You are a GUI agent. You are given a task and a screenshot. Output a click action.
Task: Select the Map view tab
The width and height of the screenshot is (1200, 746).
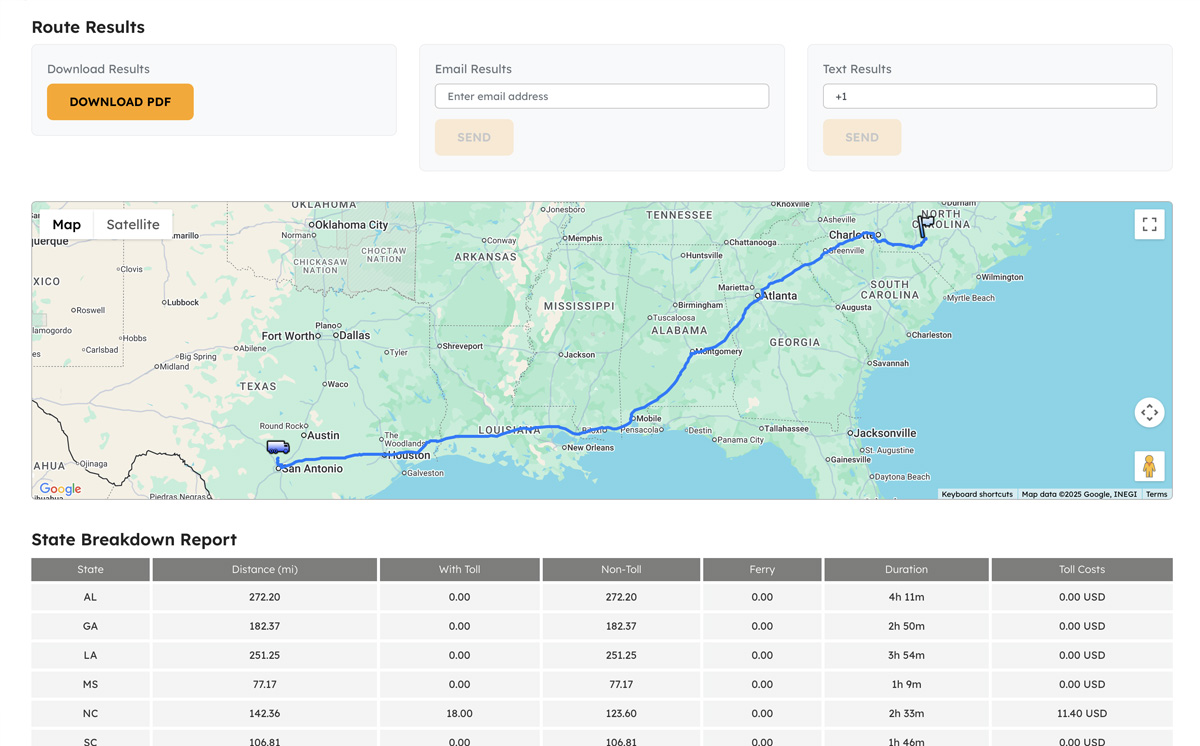(66, 225)
